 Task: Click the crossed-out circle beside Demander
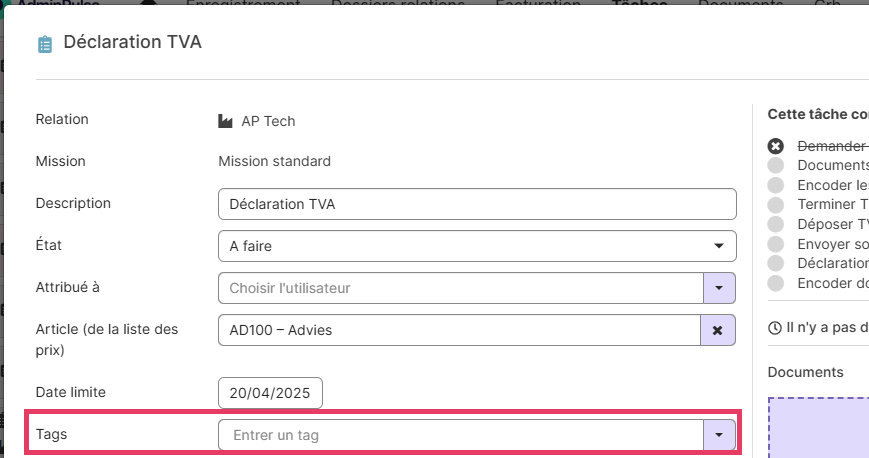775,146
